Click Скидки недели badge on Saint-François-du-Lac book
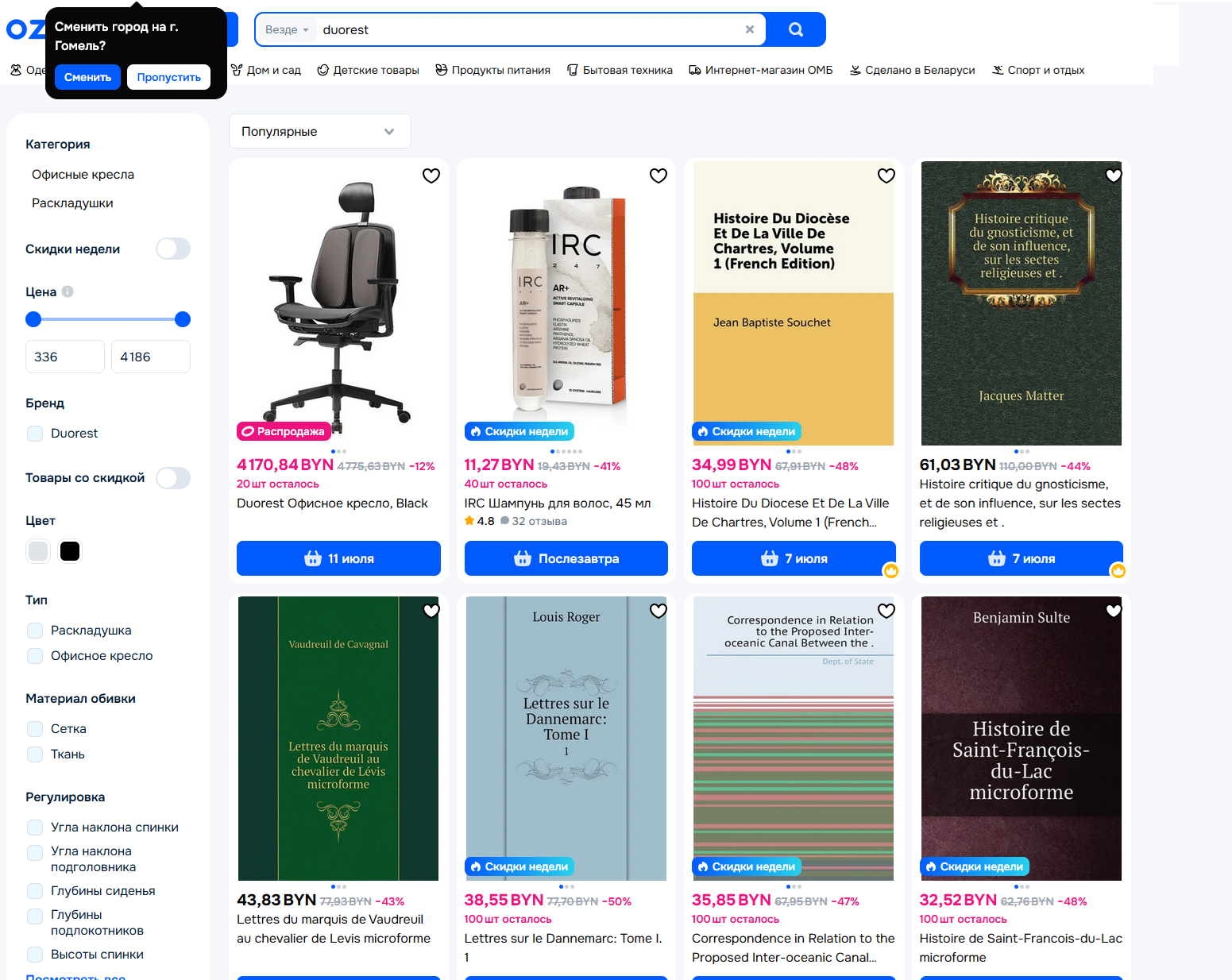 (975, 866)
